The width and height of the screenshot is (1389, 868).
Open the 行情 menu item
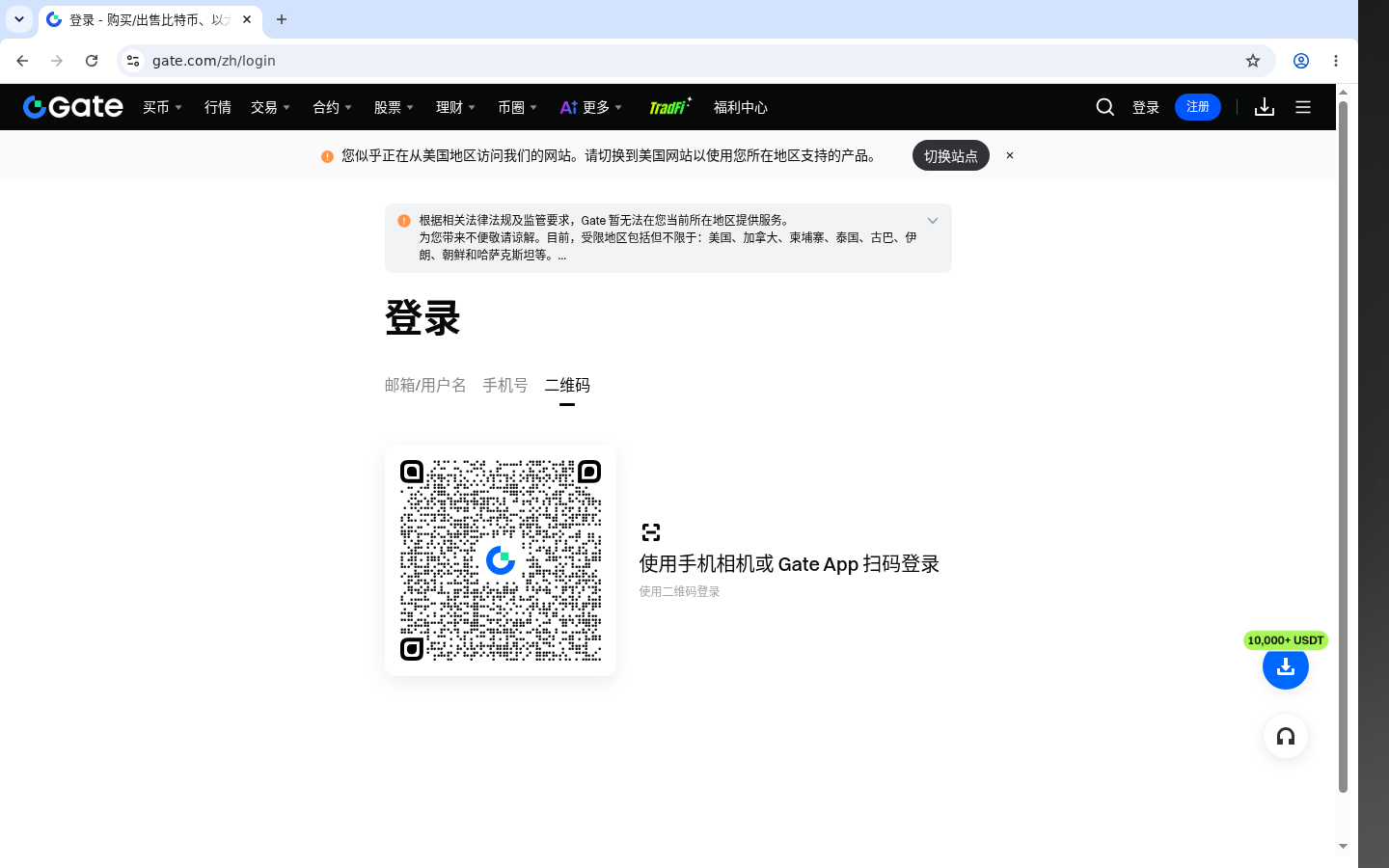coord(218,107)
